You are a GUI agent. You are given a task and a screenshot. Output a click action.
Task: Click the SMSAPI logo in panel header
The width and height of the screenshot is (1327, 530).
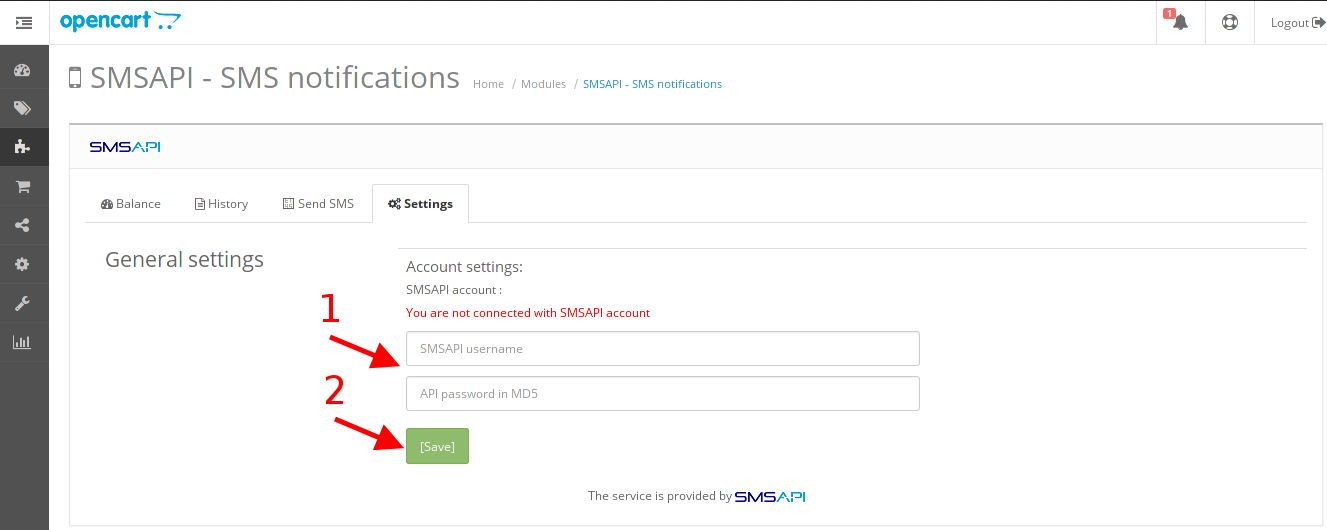tap(125, 147)
